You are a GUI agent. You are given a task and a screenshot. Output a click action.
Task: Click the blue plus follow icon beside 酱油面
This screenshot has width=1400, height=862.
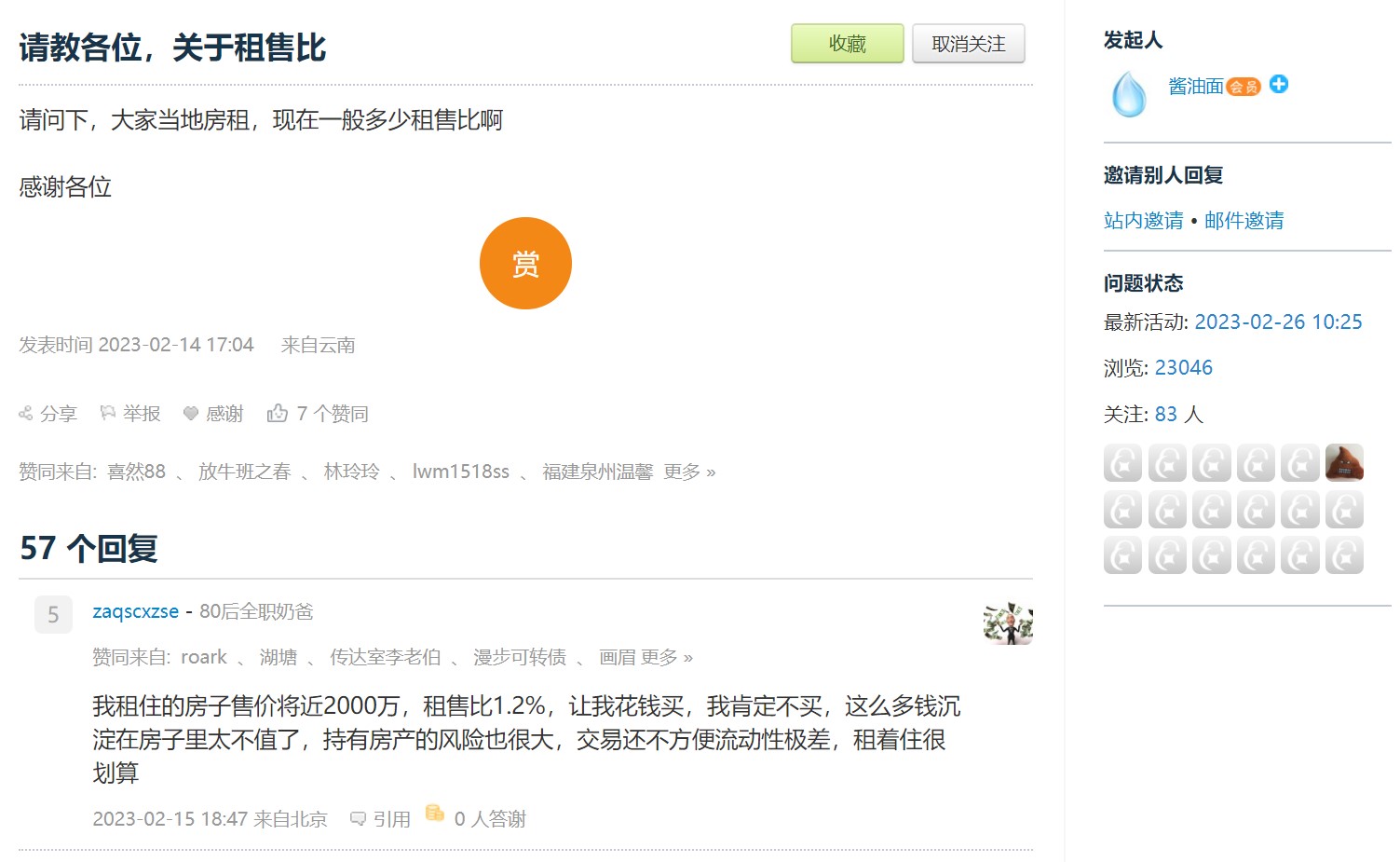click(x=1279, y=84)
